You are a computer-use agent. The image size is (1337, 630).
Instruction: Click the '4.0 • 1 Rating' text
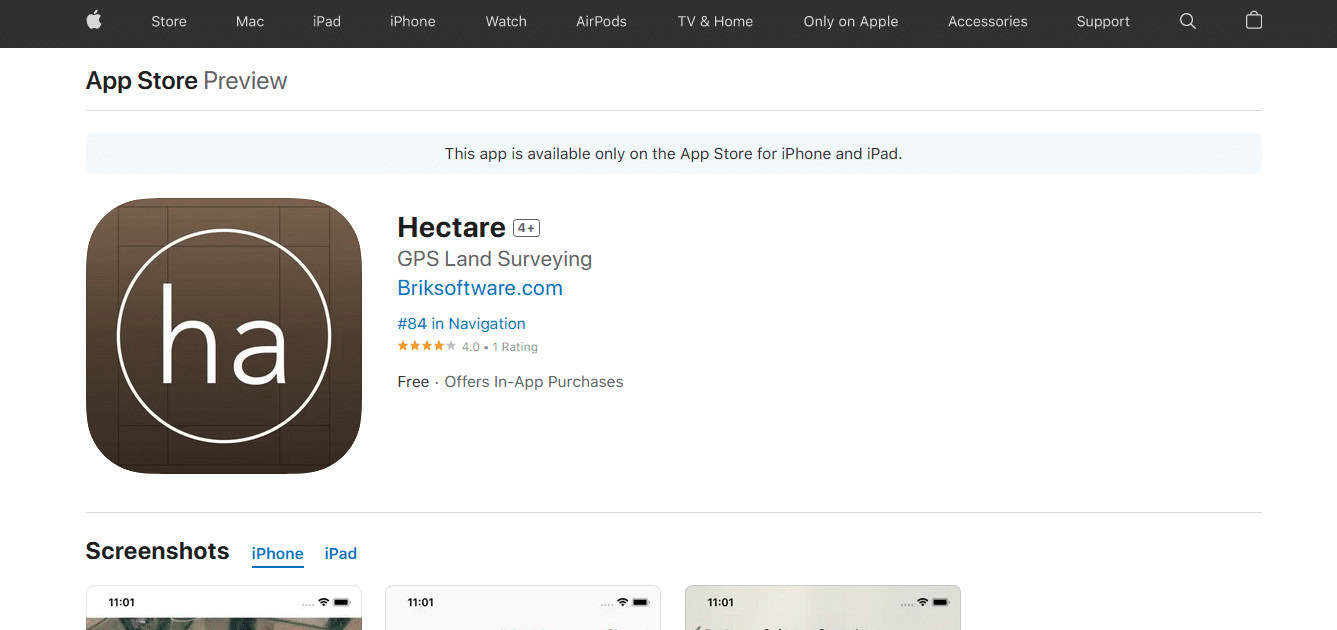[x=500, y=347]
